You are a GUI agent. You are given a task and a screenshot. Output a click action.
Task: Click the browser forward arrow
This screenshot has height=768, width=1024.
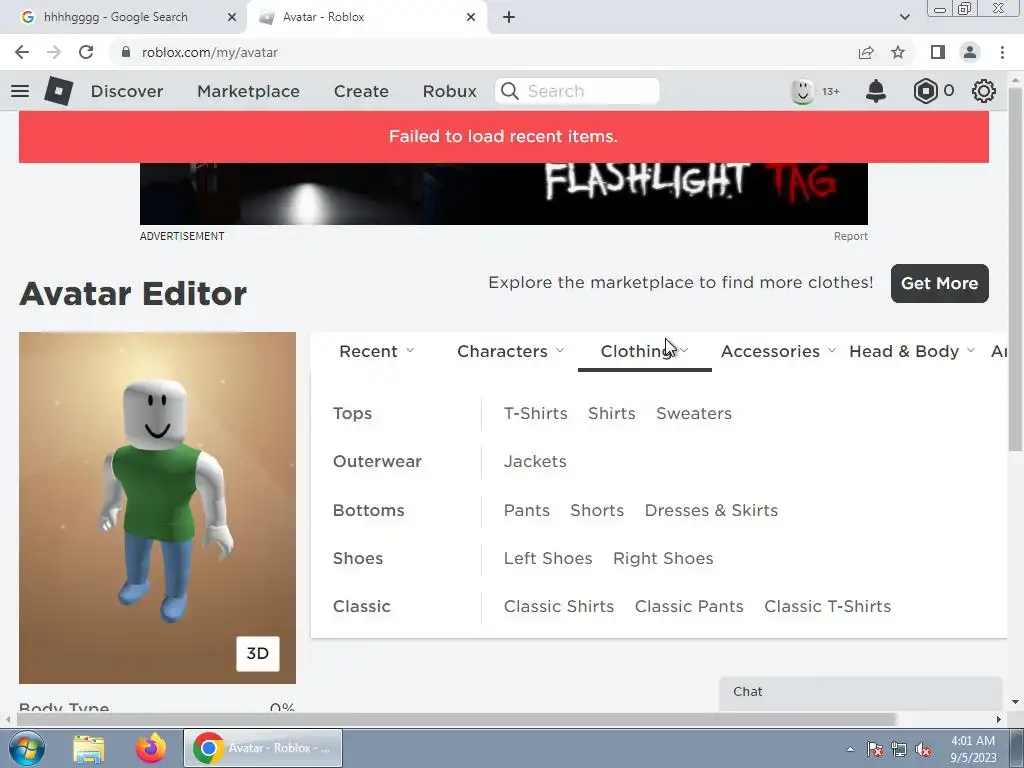(54, 52)
